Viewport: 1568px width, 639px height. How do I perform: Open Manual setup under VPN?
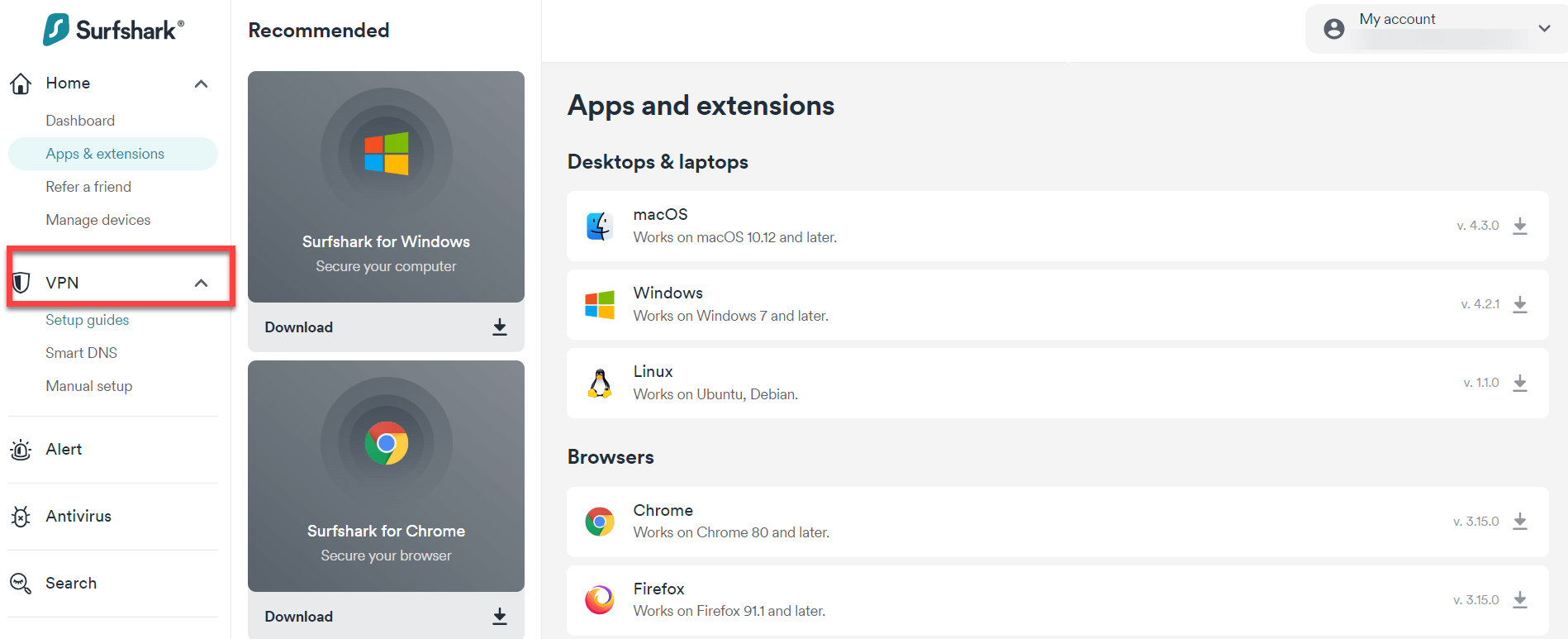[x=89, y=386]
